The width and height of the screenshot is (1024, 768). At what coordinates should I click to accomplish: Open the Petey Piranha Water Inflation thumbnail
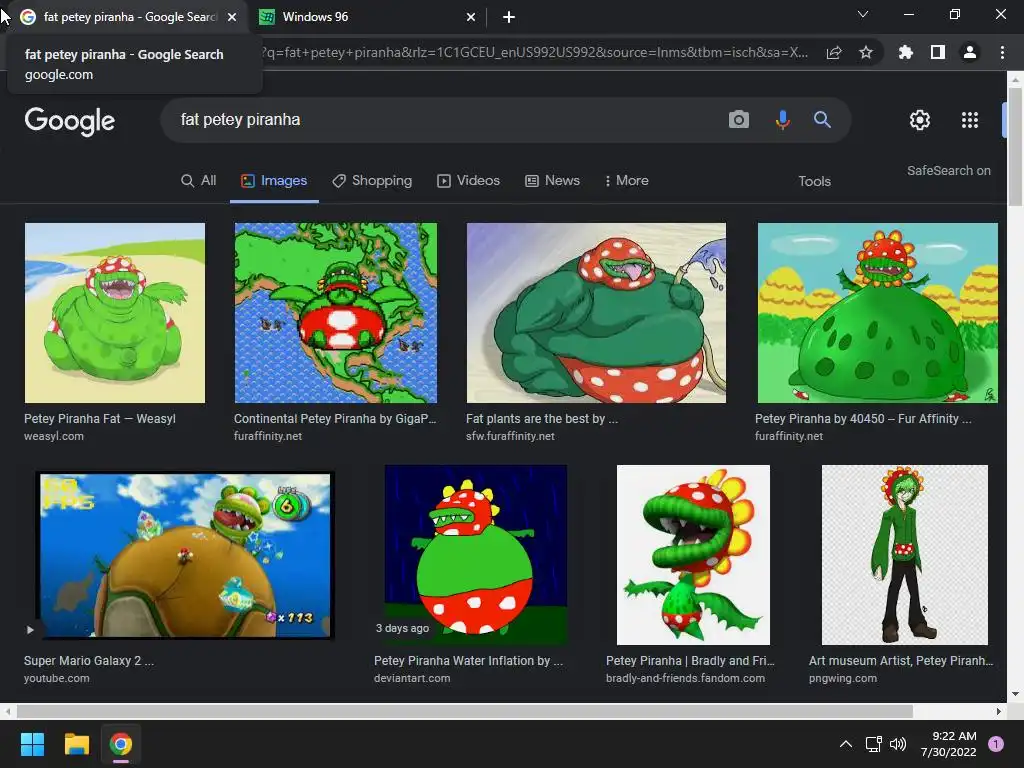(x=475, y=555)
